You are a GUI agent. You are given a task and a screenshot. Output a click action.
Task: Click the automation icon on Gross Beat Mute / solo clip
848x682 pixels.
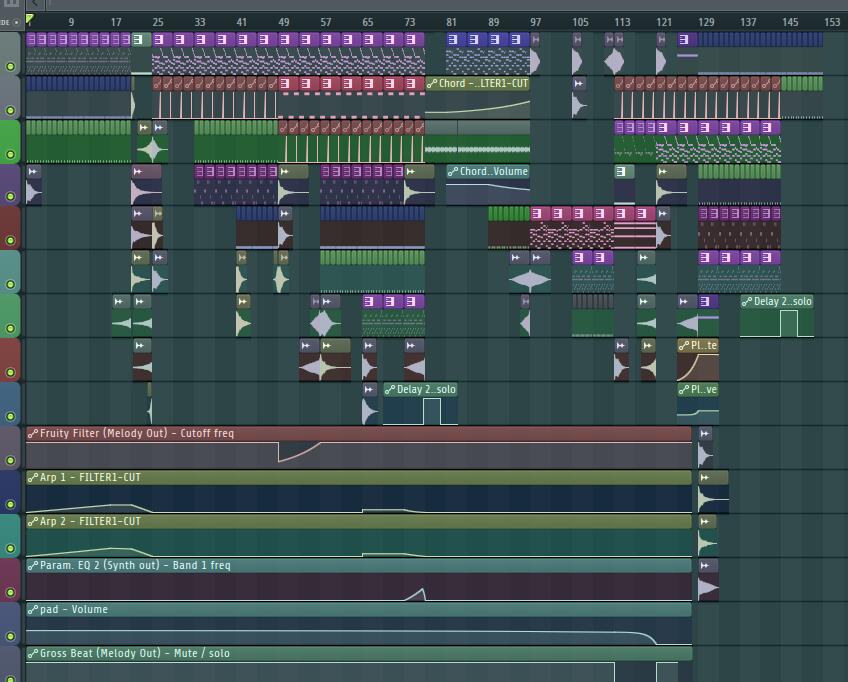click(x=33, y=654)
